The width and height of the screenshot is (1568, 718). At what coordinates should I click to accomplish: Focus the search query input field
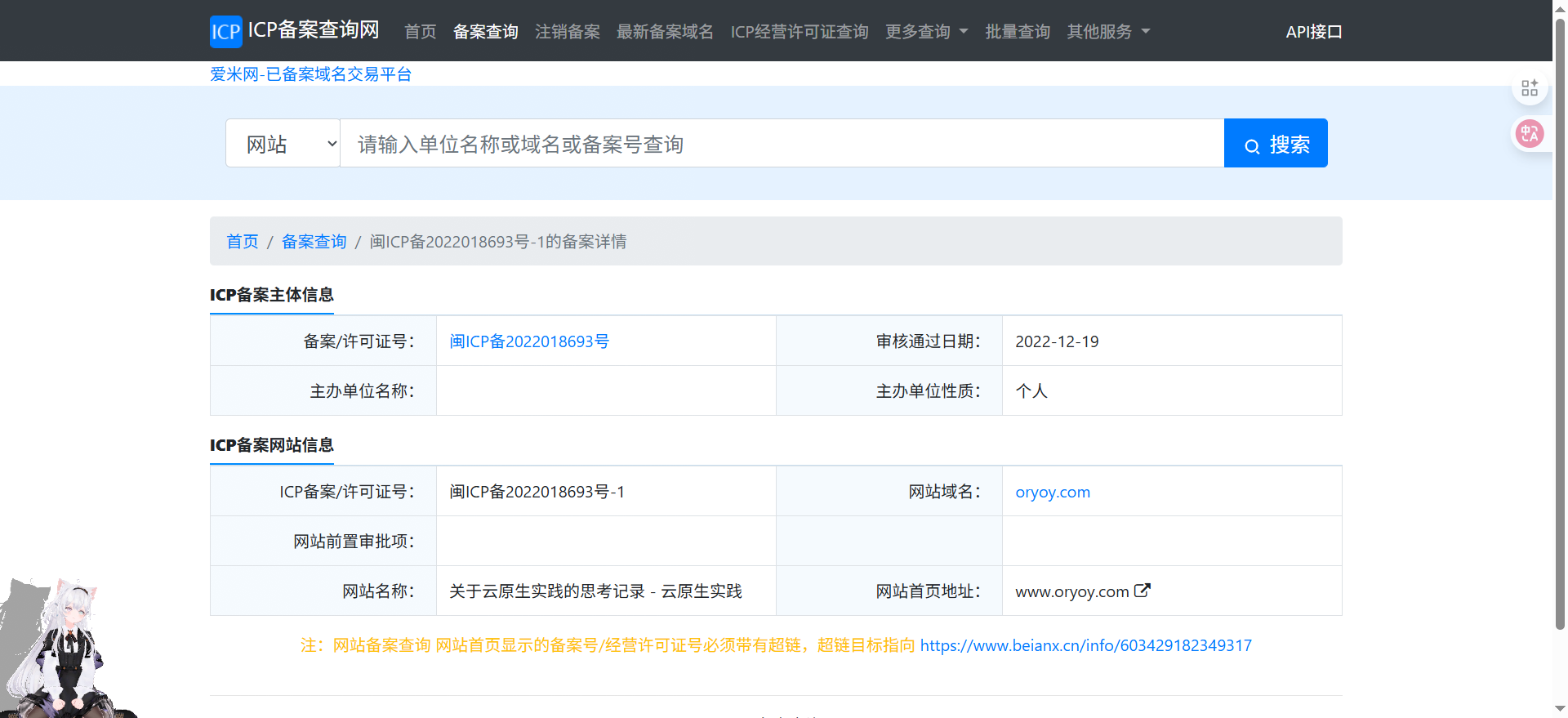pyautogui.click(x=782, y=144)
